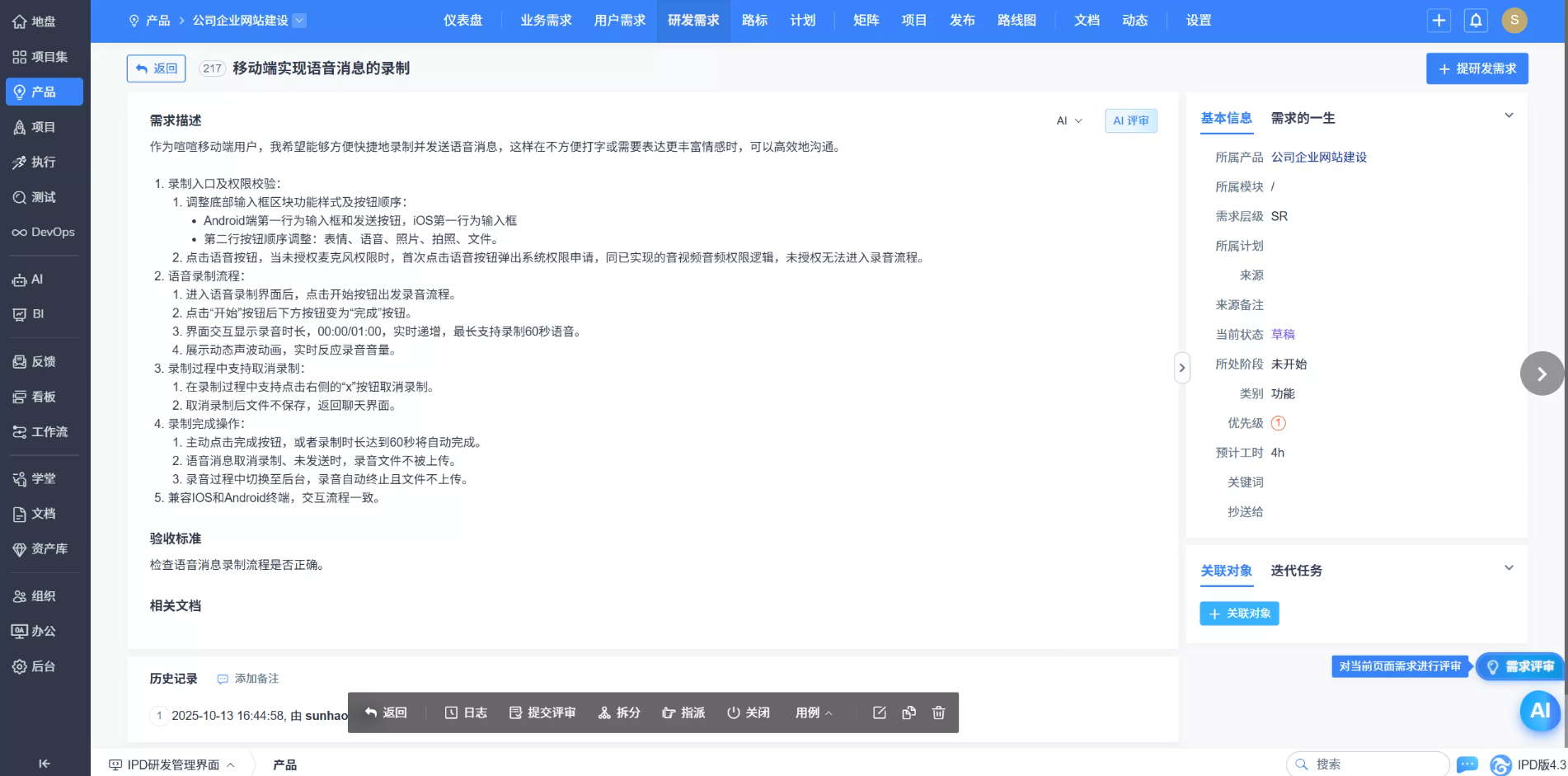This screenshot has width=1568, height=776.
Task: Click the chat message icon in status bar
Action: (1467, 764)
